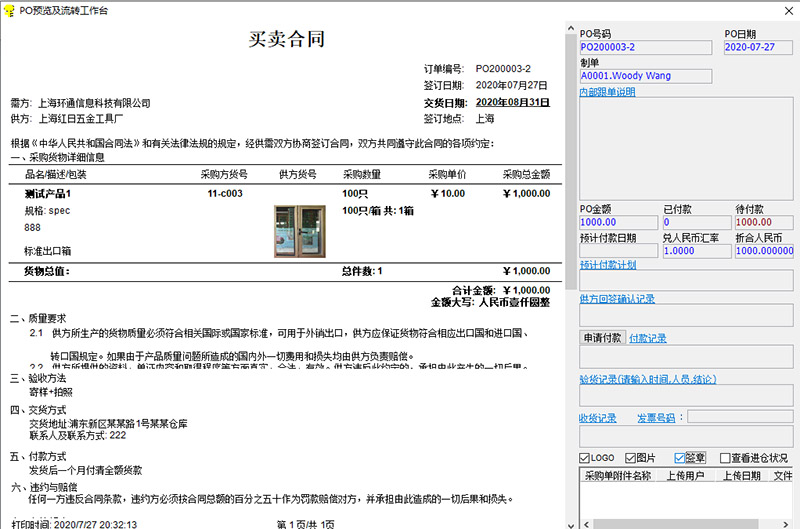Open the 供方回签确认记录 link
Viewport: 800px width, 529px height.
(617, 298)
